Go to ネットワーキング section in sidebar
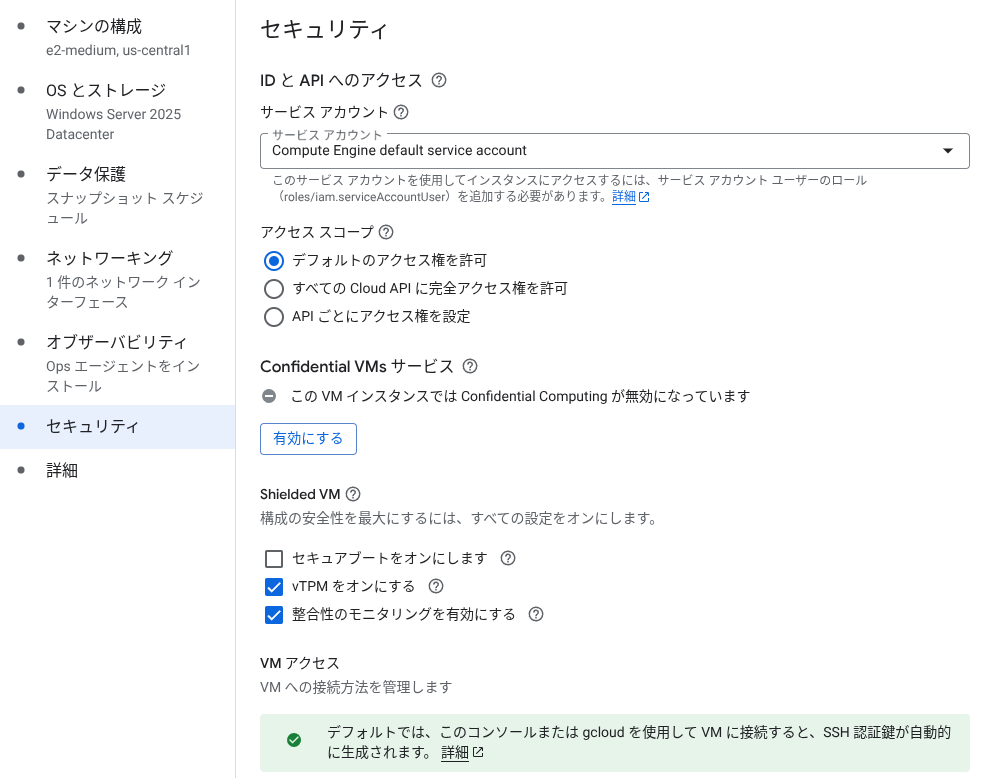 pyautogui.click(x=117, y=279)
